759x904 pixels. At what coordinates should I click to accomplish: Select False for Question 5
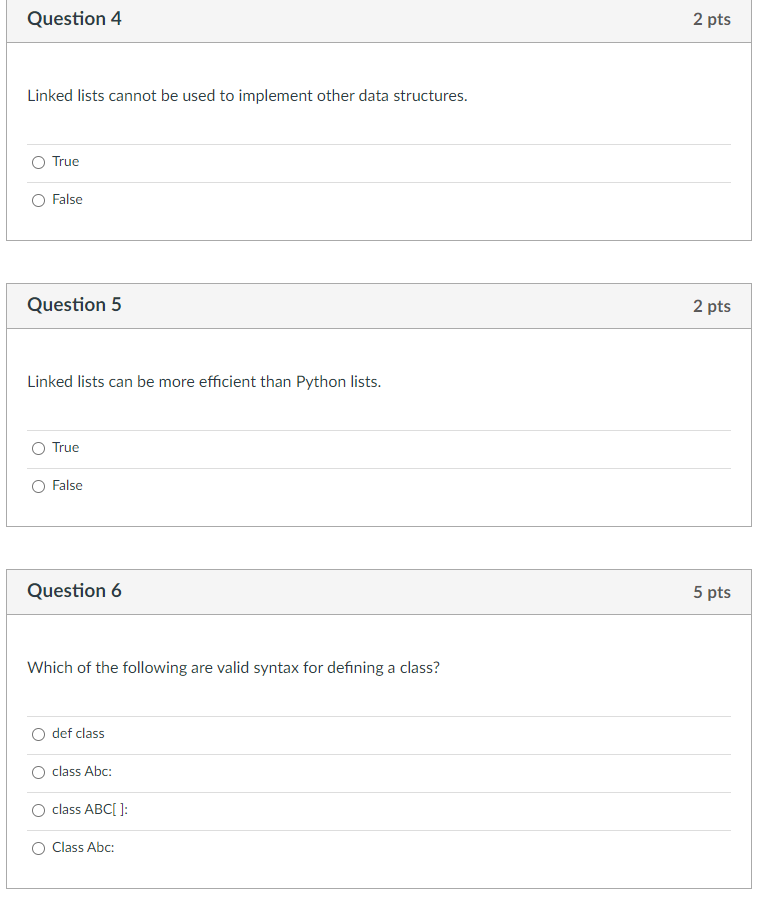[x=37, y=485]
